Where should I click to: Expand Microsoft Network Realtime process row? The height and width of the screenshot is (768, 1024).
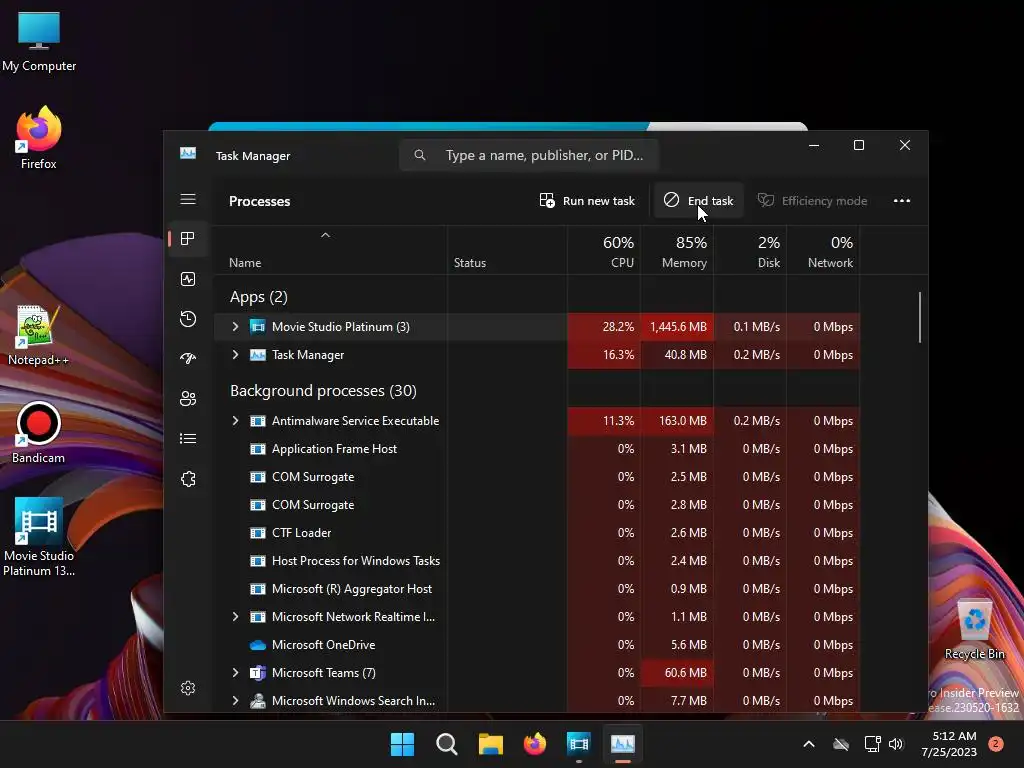coord(235,616)
